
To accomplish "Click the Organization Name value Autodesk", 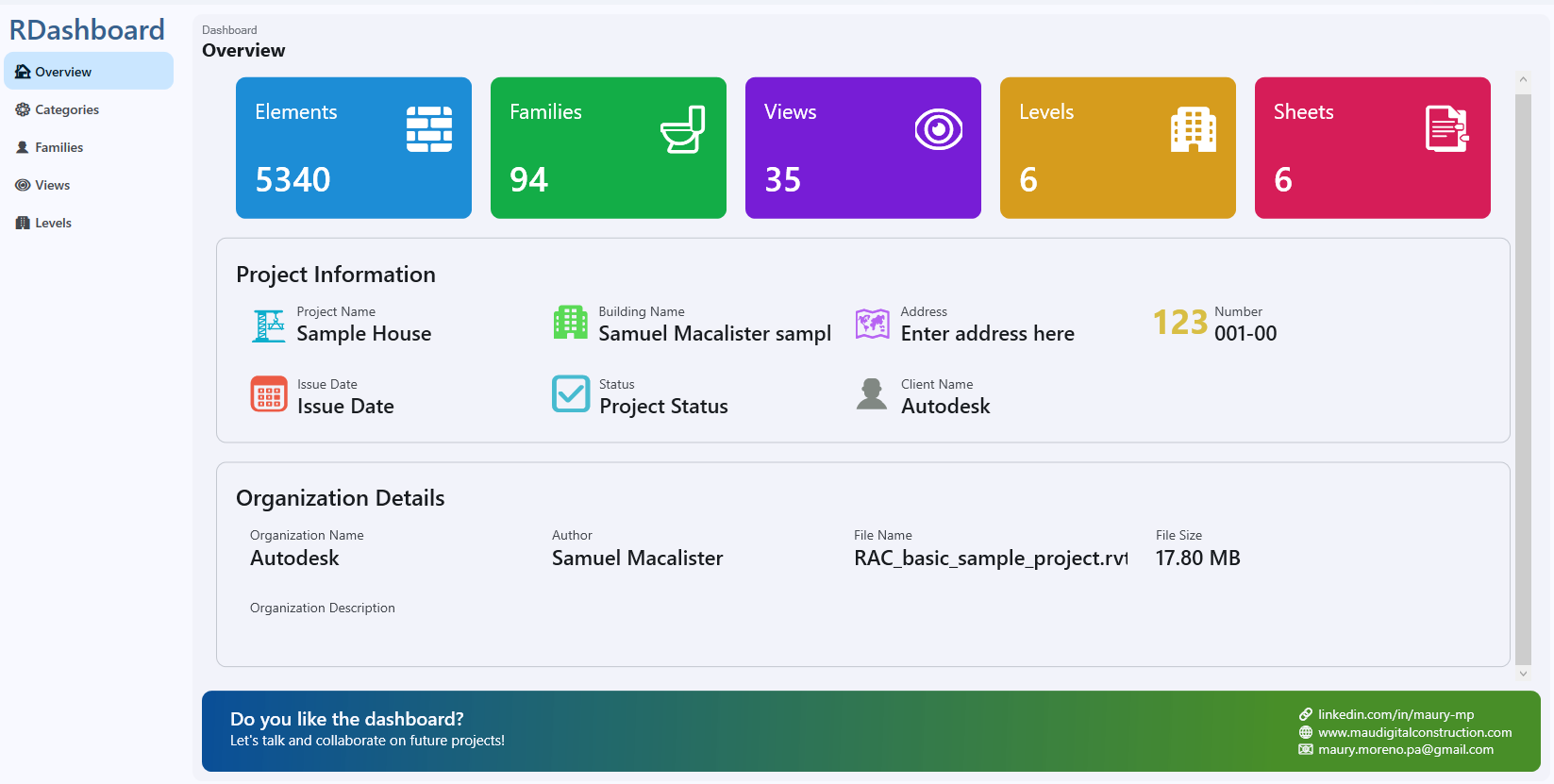I will click(x=294, y=558).
